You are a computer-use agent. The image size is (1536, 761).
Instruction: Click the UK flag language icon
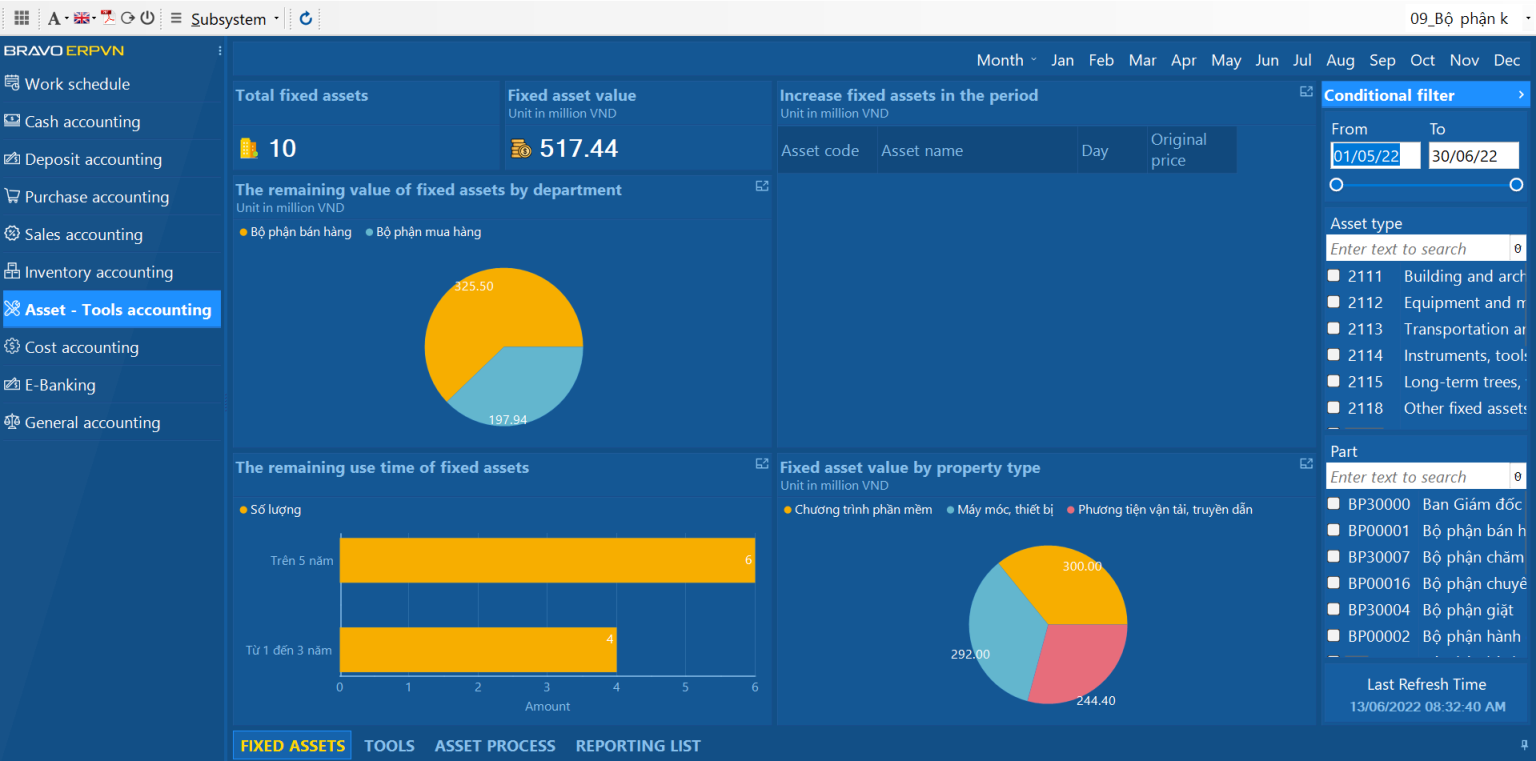point(82,18)
